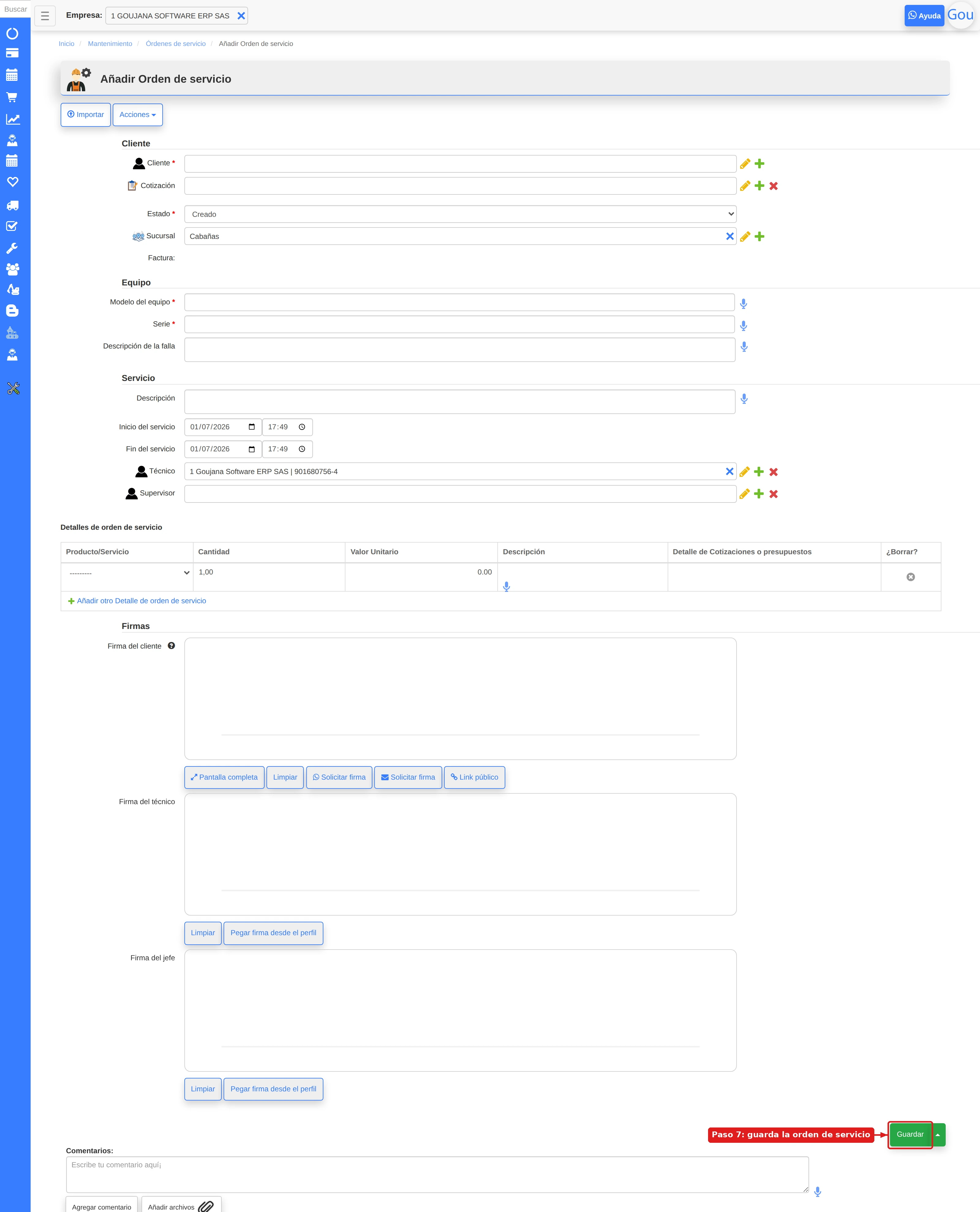Open the line chart sidebar module
Screen dimensions: 980x1212
(13, 119)
